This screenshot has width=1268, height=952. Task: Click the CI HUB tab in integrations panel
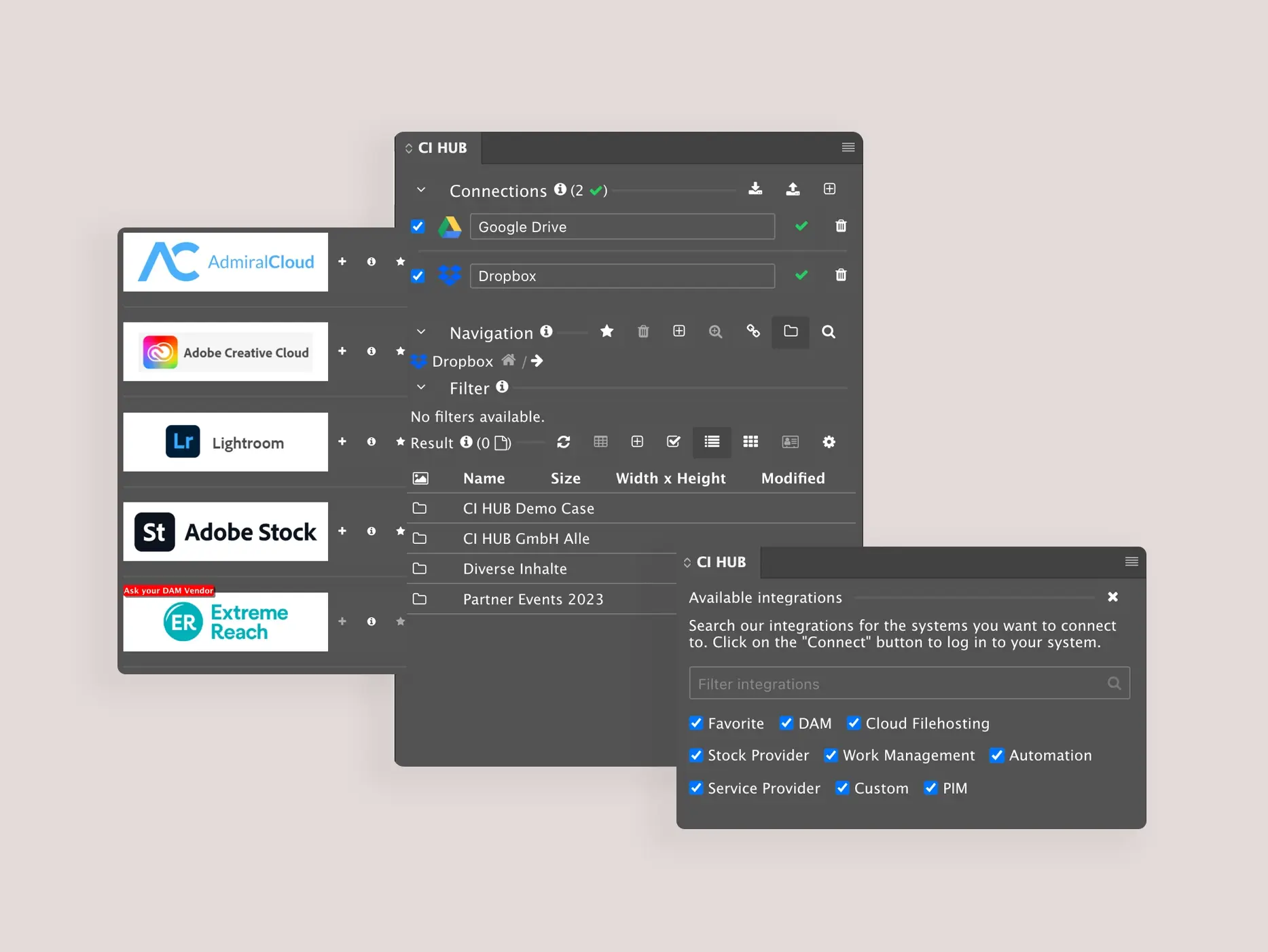pos(719,562)
